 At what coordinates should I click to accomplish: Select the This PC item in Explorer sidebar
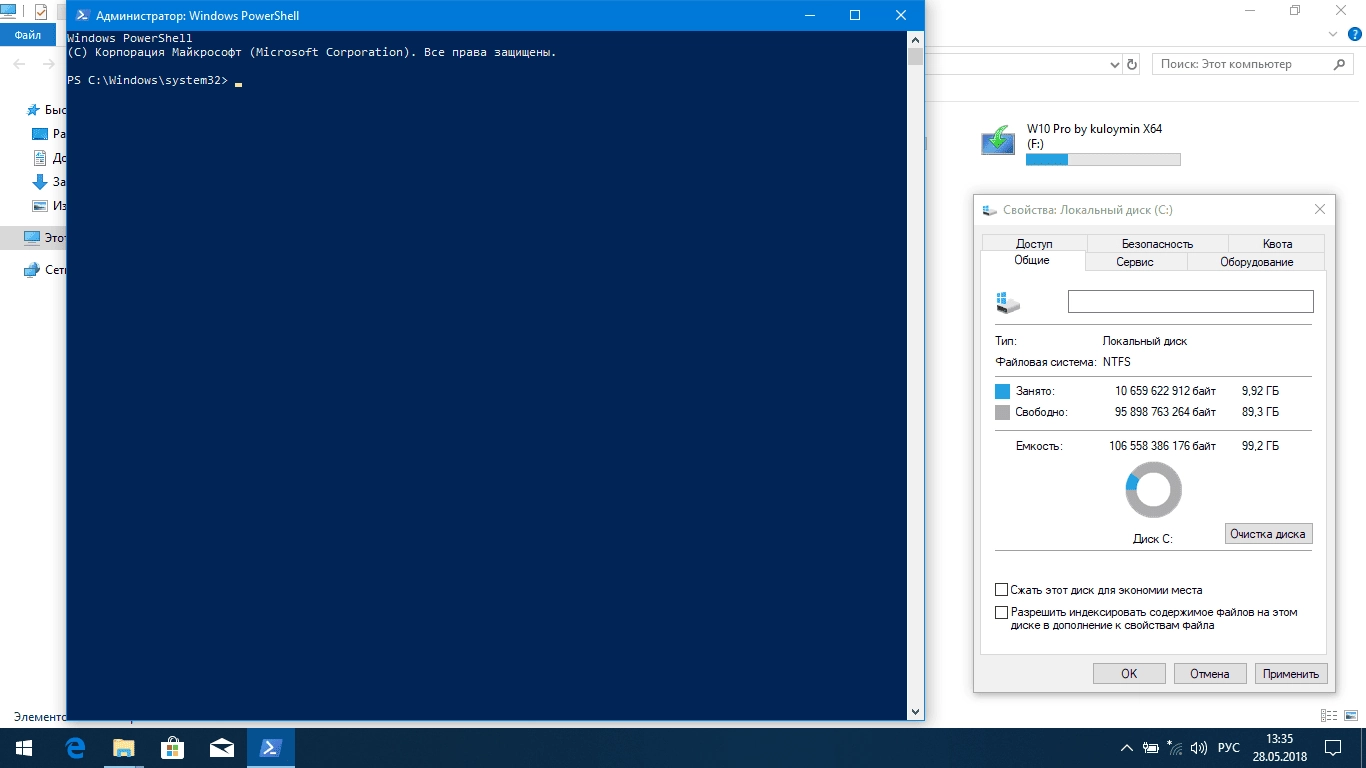(33, 238)
